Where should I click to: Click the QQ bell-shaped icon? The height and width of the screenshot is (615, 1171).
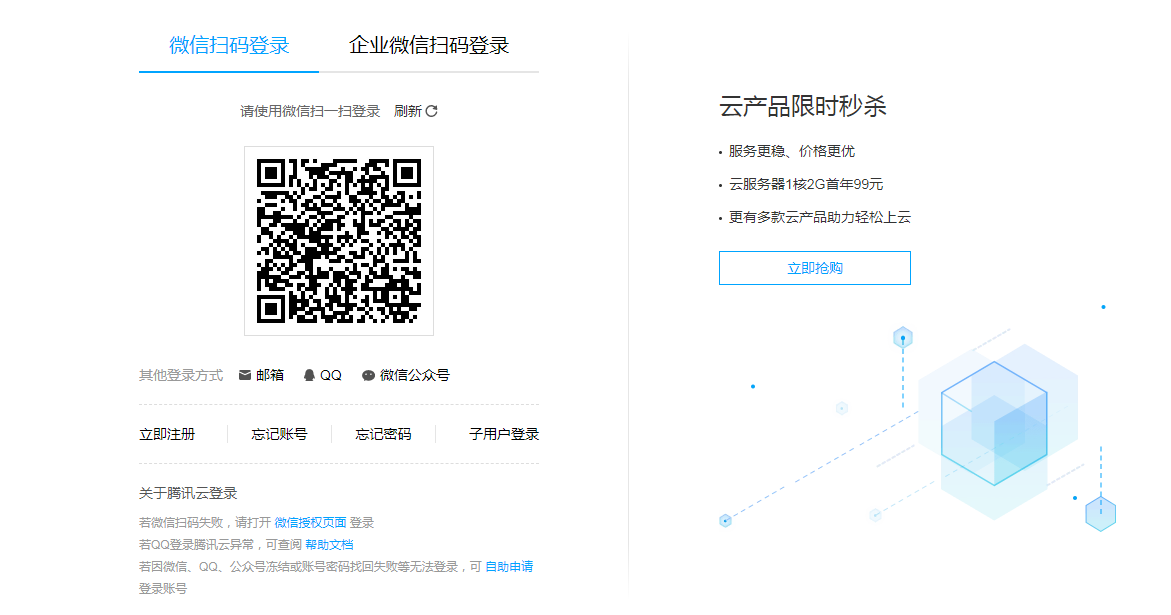(308, 375)
